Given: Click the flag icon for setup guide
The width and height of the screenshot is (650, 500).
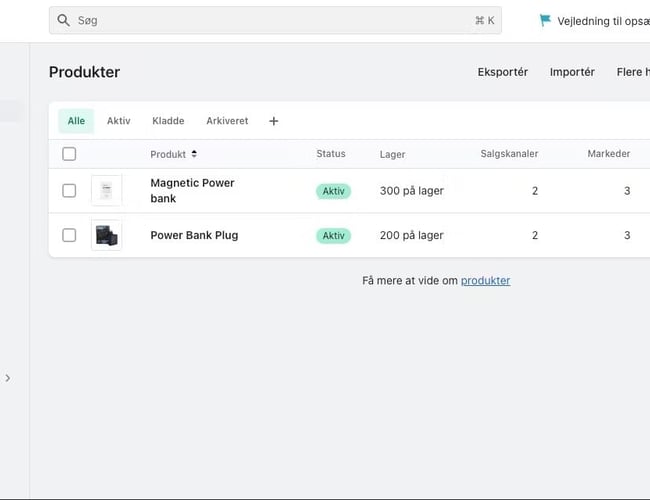Looking at the screenshot, I should coord(545,20).
